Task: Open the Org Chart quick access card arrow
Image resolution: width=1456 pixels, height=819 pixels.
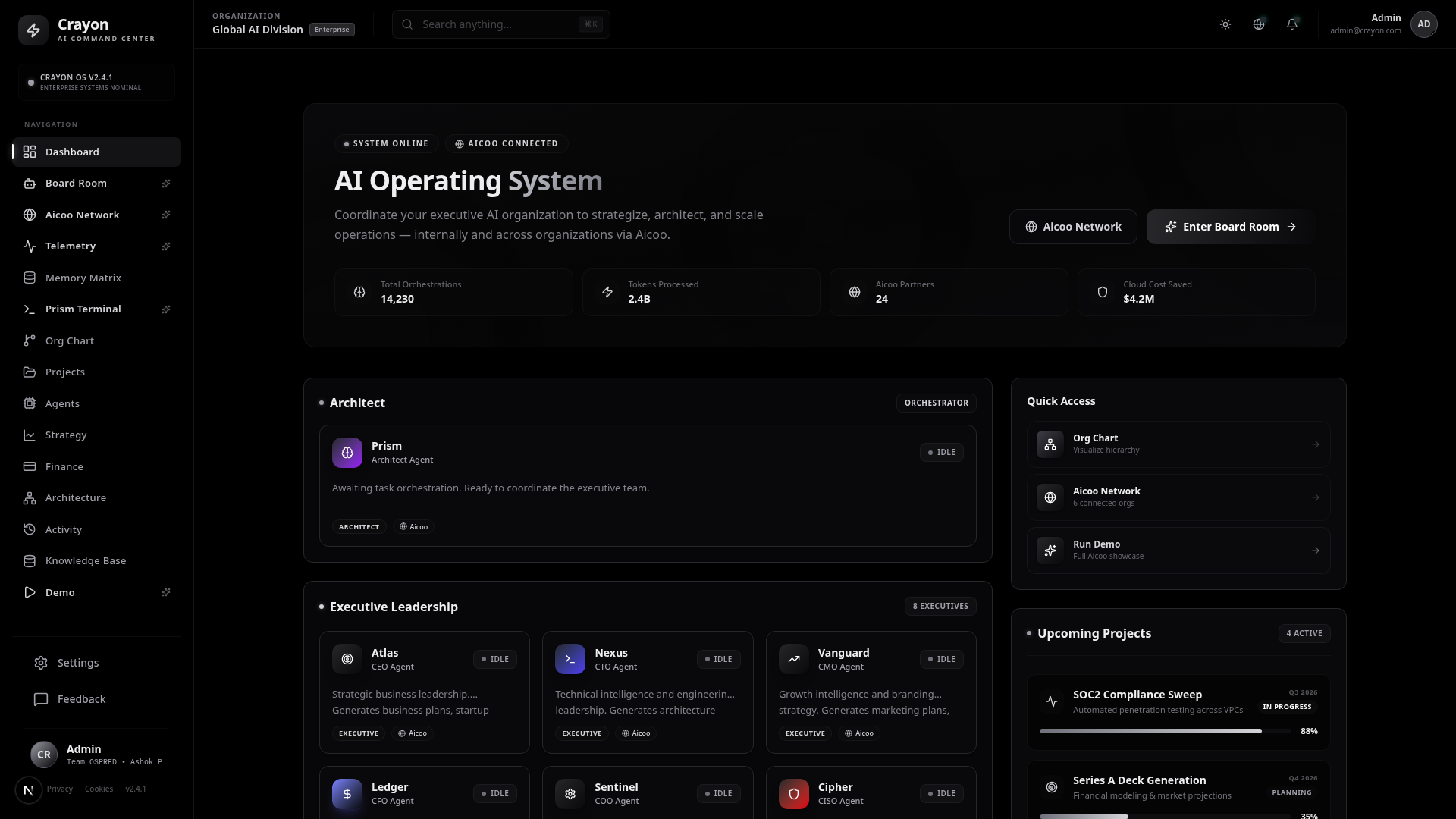Action: (1316, 444)
